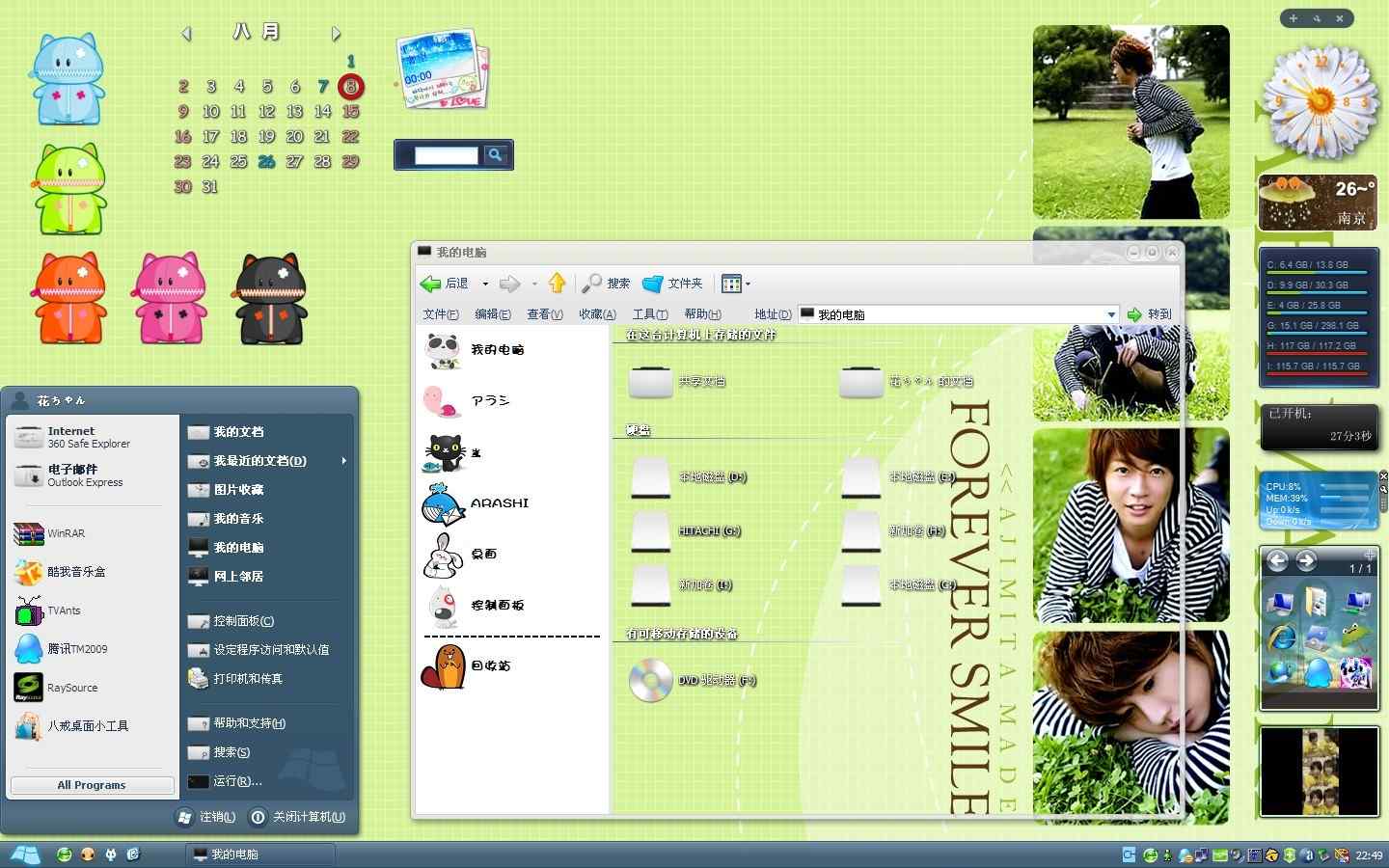The height and width of the screenshot is (868, 1389).
Task: Click next page arrow in launcher widget
Action: [1306, 560]
